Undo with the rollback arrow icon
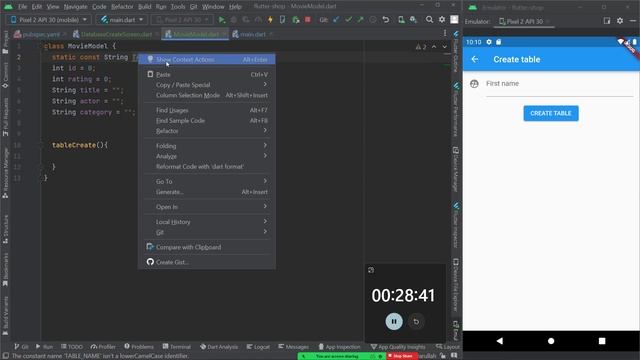The height and width of the screenshot is (360, 640). coord(385,20)
